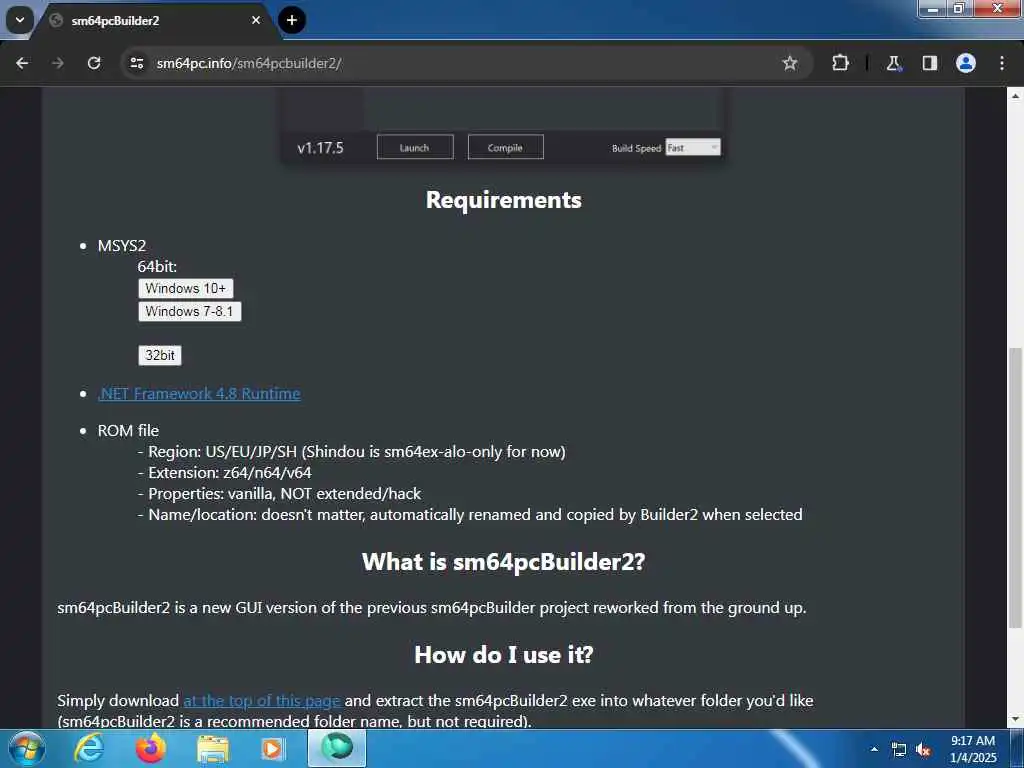Screen dimensions: 1024x768
Task: Click the browser forward arrow
Action: [x=58, y=63]
